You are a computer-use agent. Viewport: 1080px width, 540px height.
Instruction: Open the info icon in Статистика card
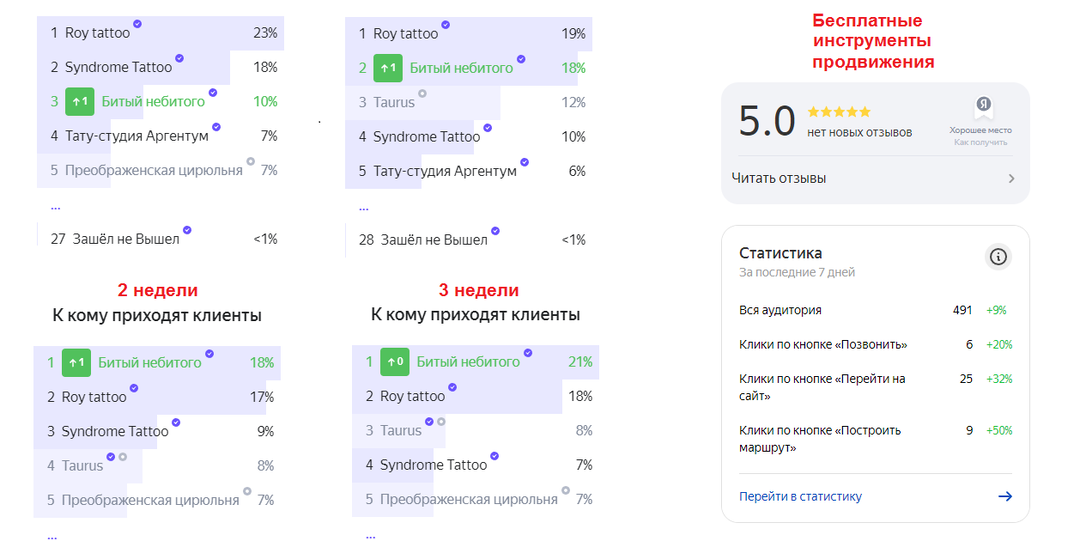(x=998, y=258)
